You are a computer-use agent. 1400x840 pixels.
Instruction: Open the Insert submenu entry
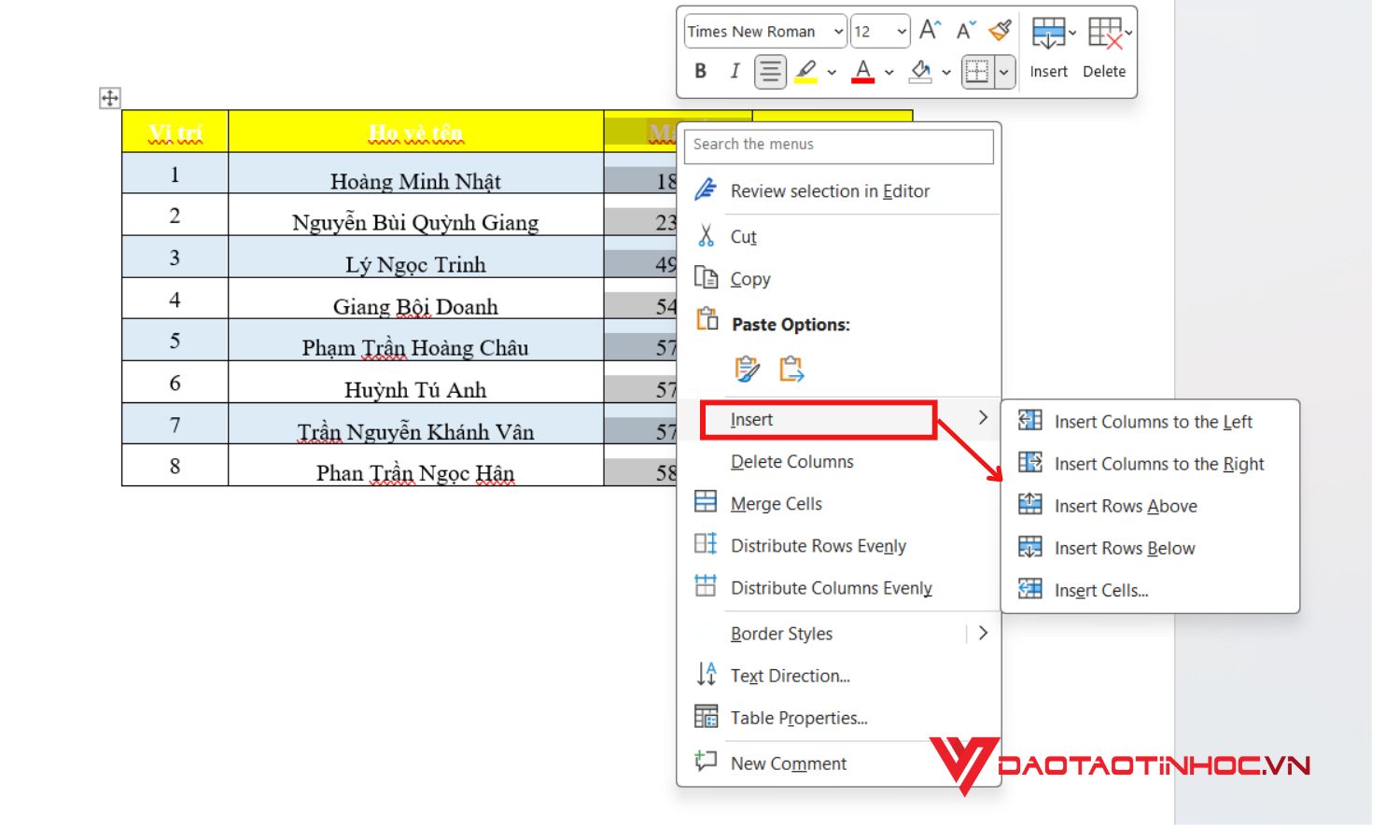coord(838,419)
